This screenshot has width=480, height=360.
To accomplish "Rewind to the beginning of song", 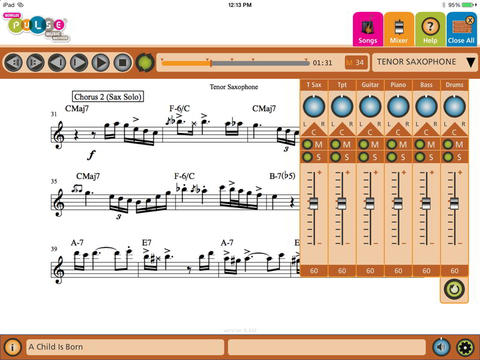I will coord(14,62).
